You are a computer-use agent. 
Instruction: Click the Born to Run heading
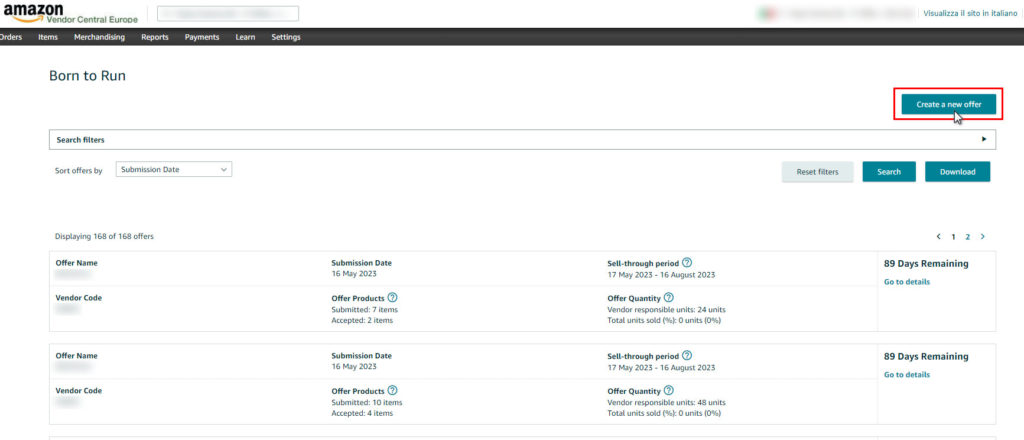[x=88, y=76]
